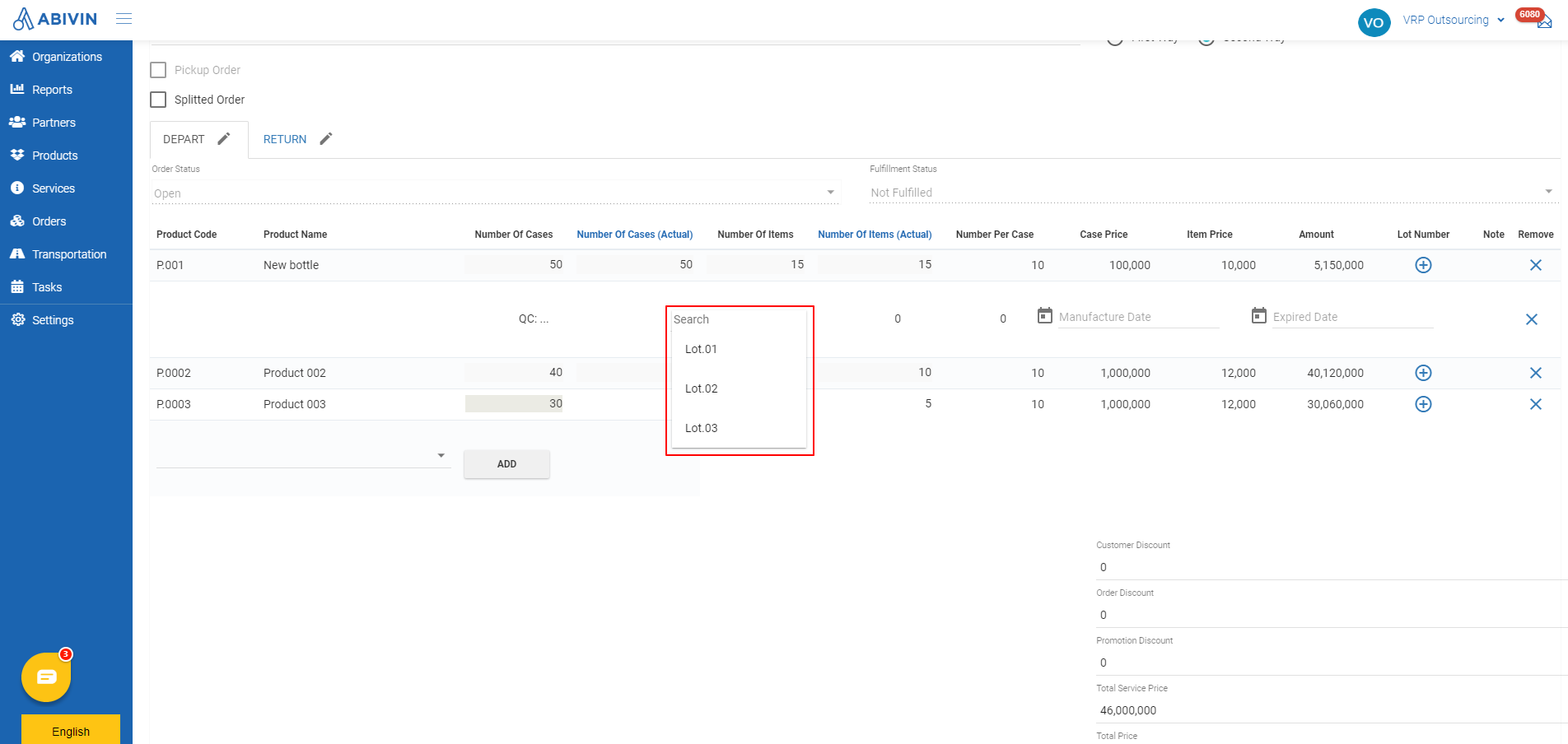The image size is (1568, 744).
Task: Select Lot.02 from the list
Action: coord(739,388)
